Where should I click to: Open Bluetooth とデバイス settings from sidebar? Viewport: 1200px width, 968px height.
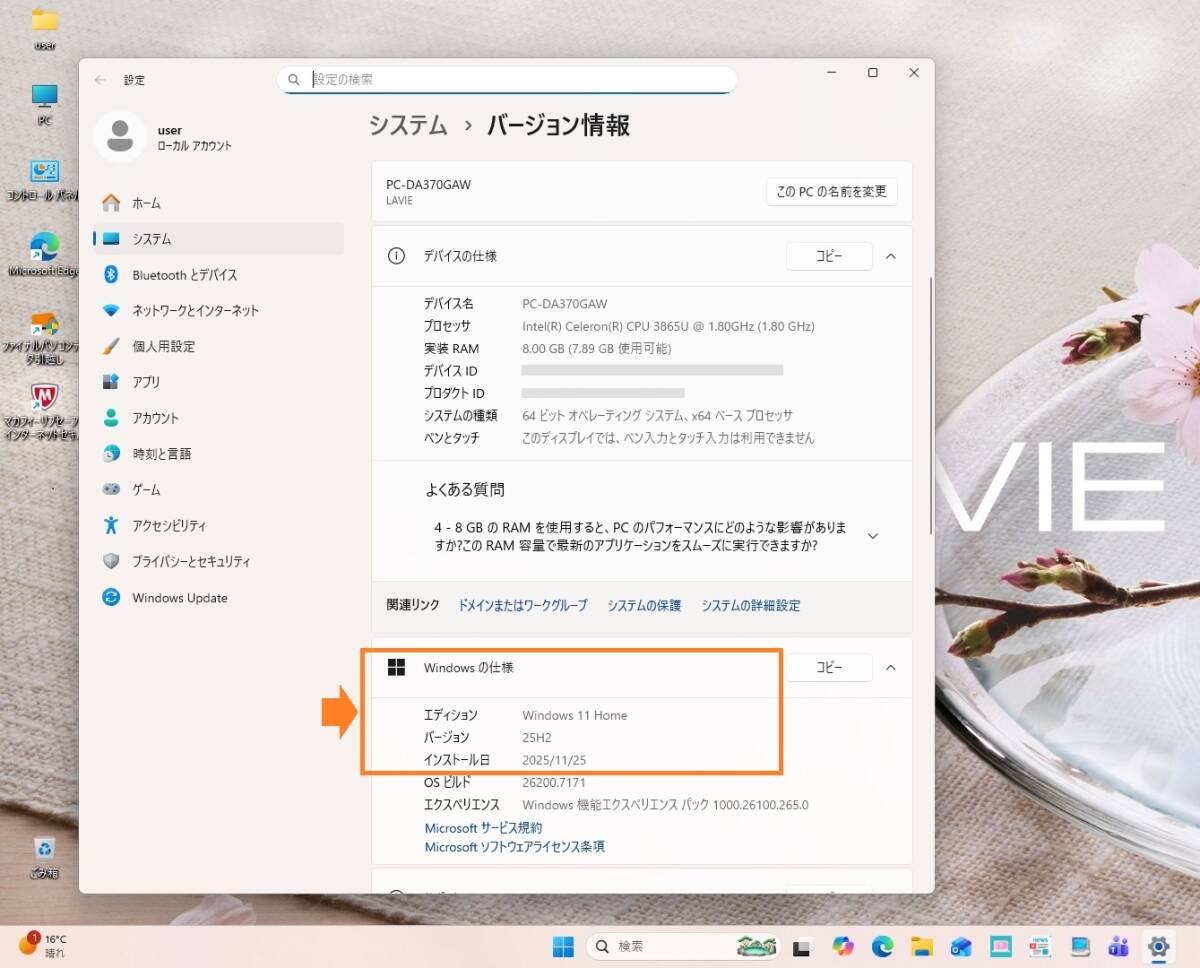click(x=171, y=274)
